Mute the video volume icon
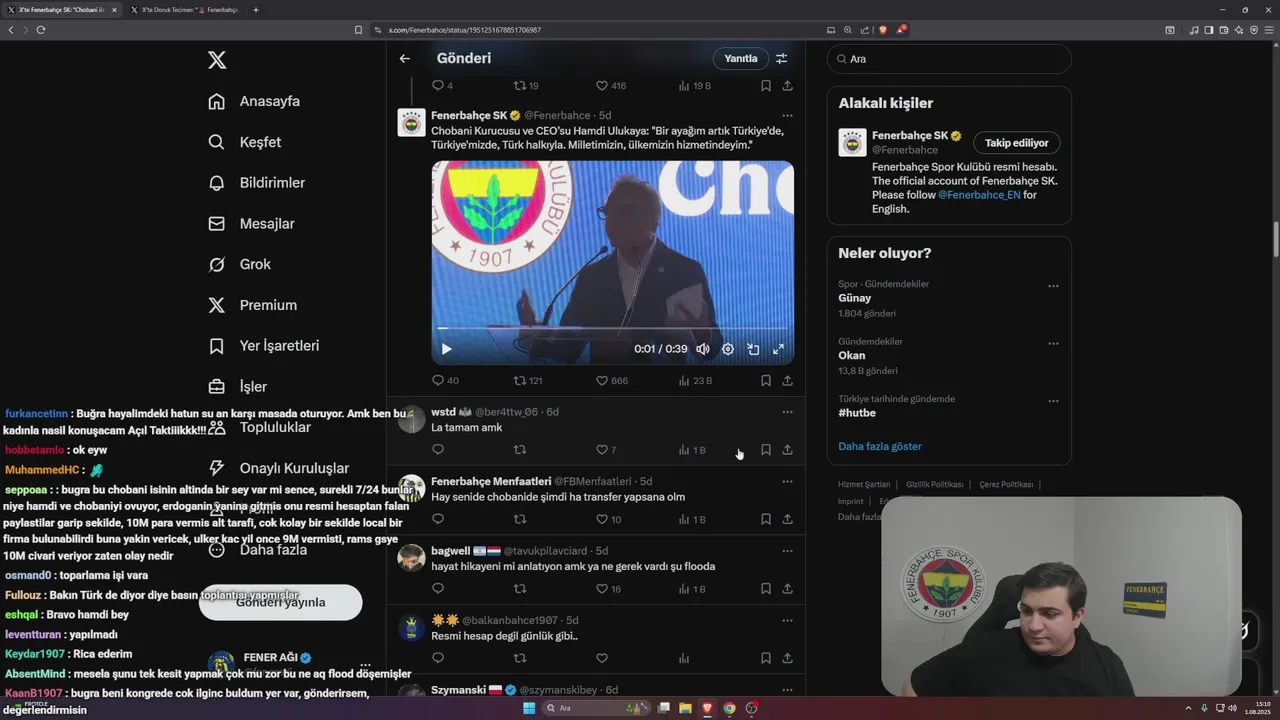The width and height of the screenshot is (1280, 720). coord(703,349)
